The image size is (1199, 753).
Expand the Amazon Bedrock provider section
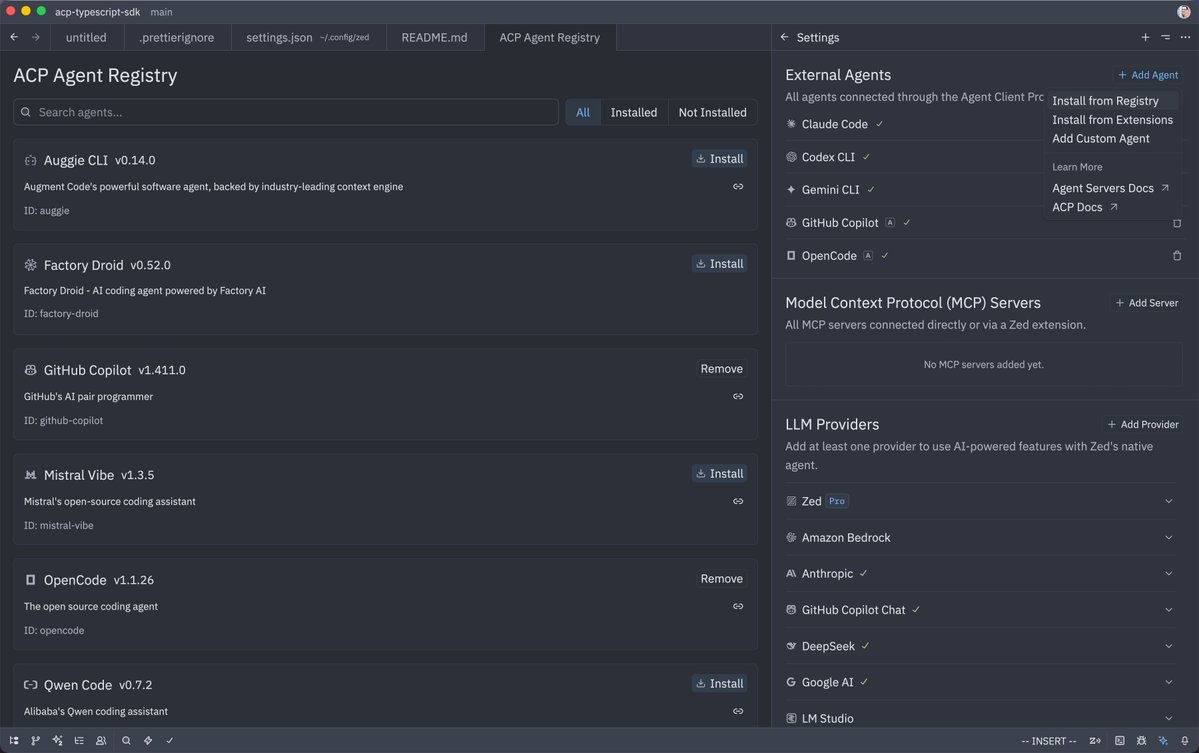1167,537
